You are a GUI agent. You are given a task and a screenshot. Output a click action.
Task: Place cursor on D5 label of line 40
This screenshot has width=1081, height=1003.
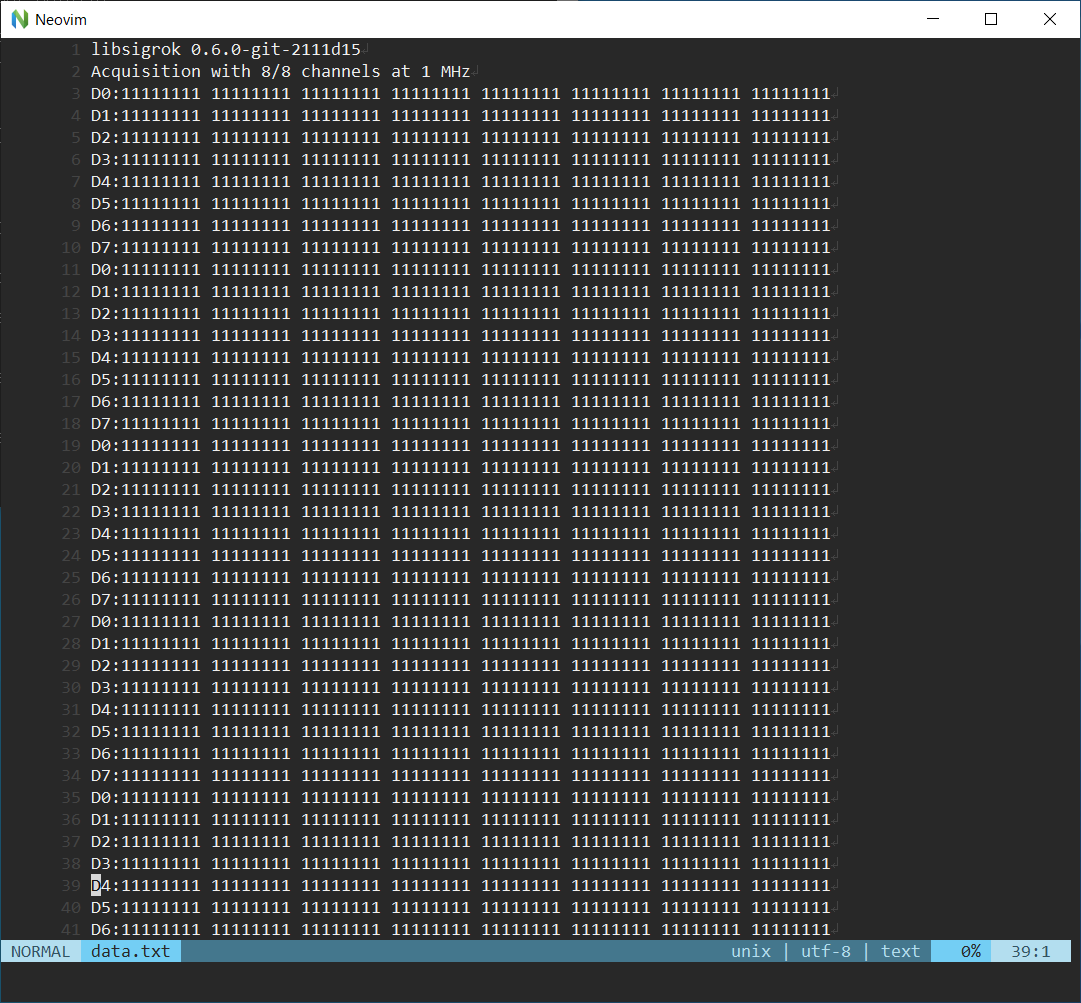click(101, 908)
